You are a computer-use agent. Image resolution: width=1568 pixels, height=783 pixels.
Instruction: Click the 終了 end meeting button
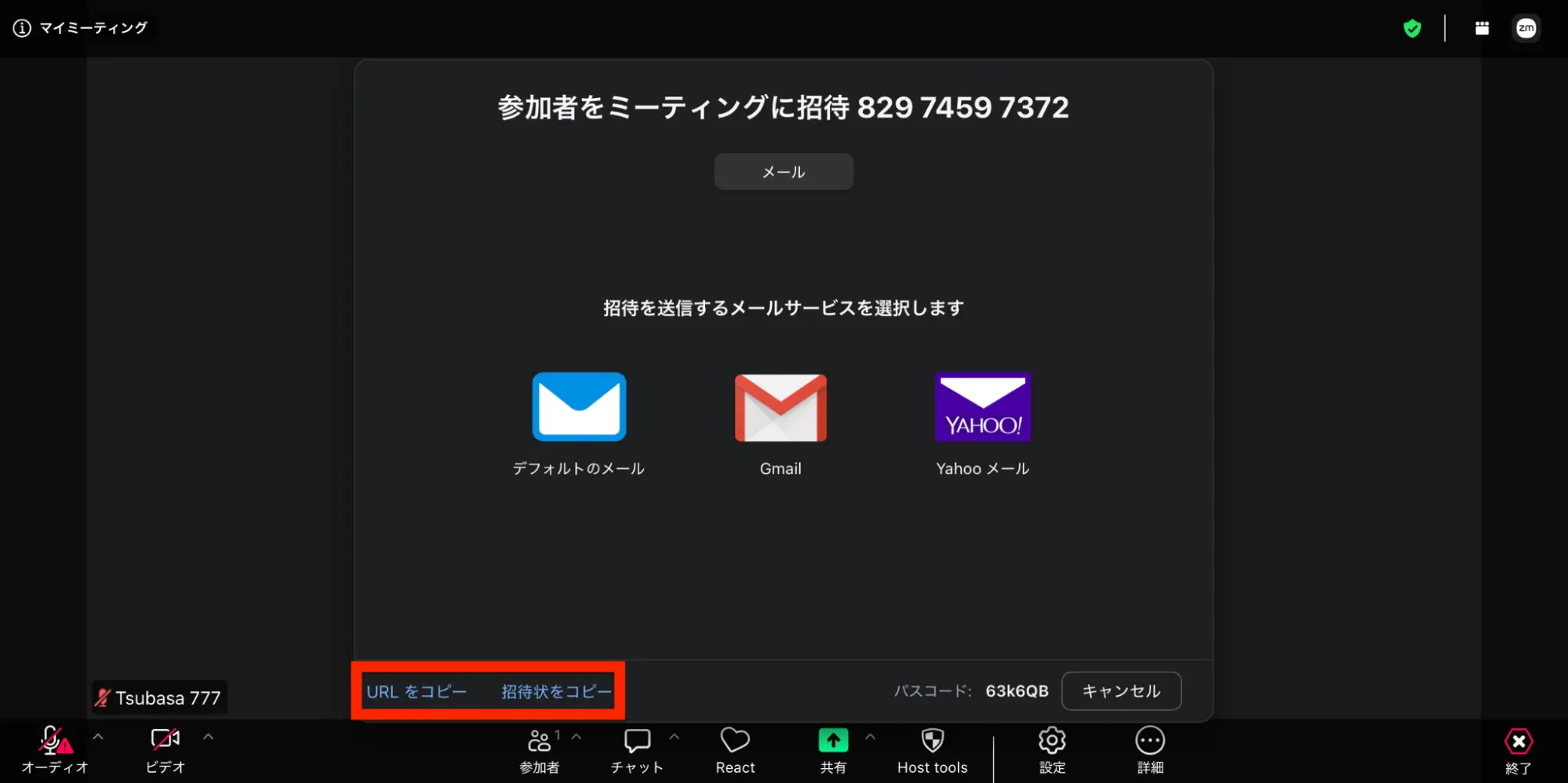pyautogui.click(x=1519, y=752)
